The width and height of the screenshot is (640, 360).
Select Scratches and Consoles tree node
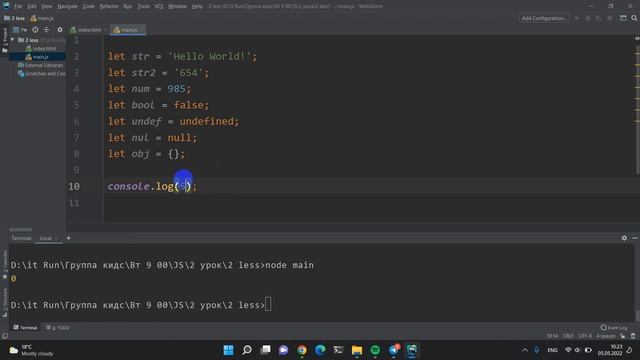click(42, 74)
